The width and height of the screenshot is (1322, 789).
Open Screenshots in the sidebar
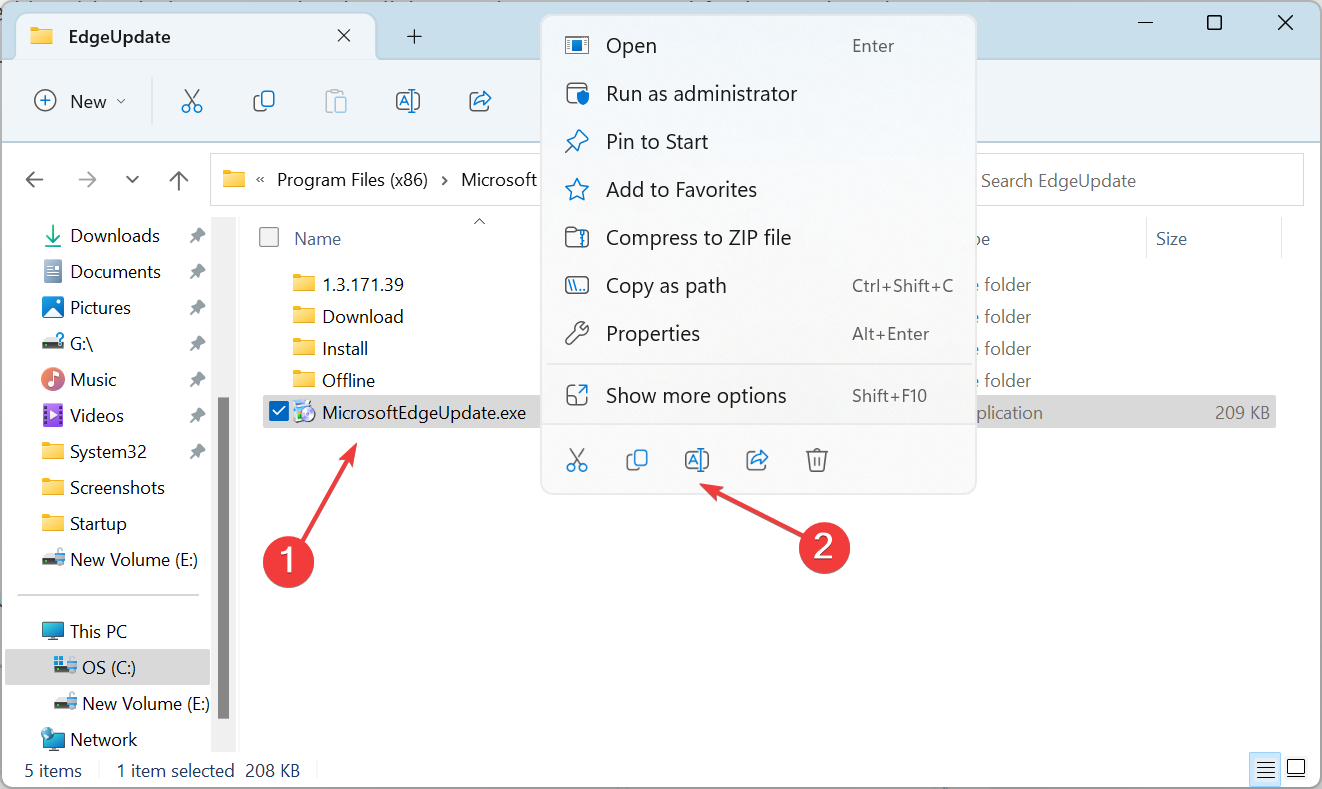117,488
